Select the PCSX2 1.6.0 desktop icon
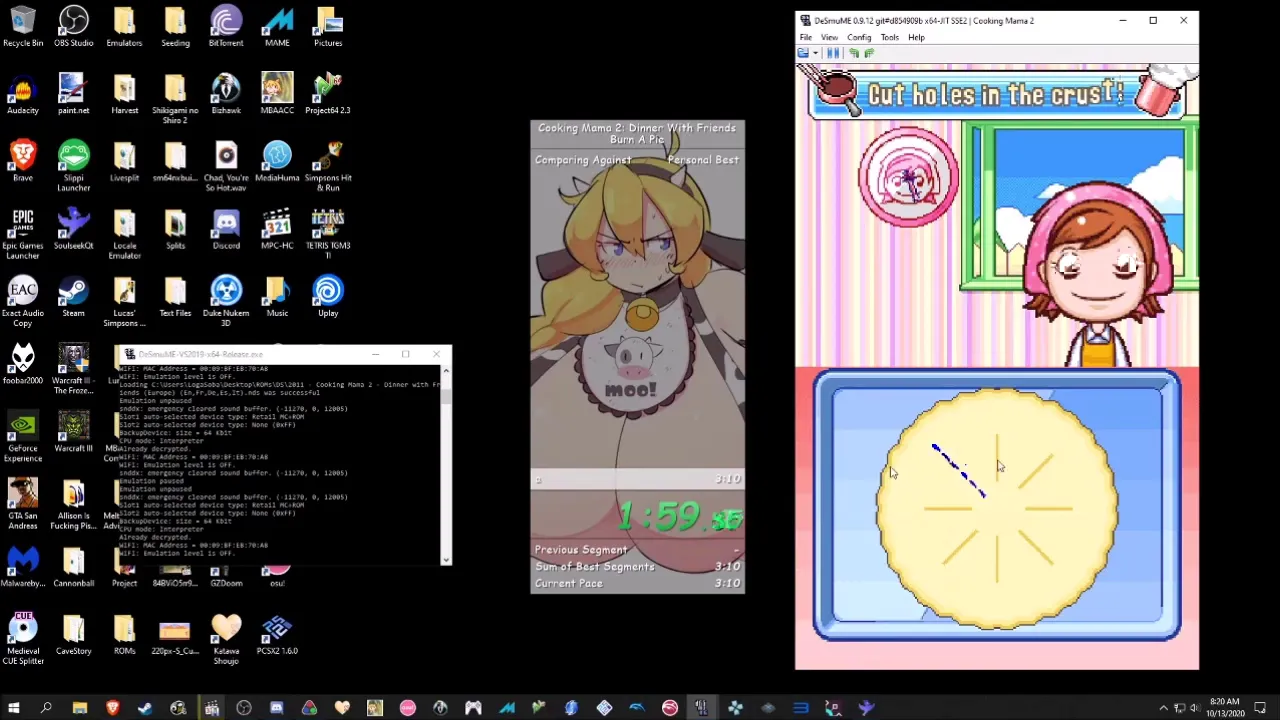This screenshot has height=720, width=1280. (277, 635)
